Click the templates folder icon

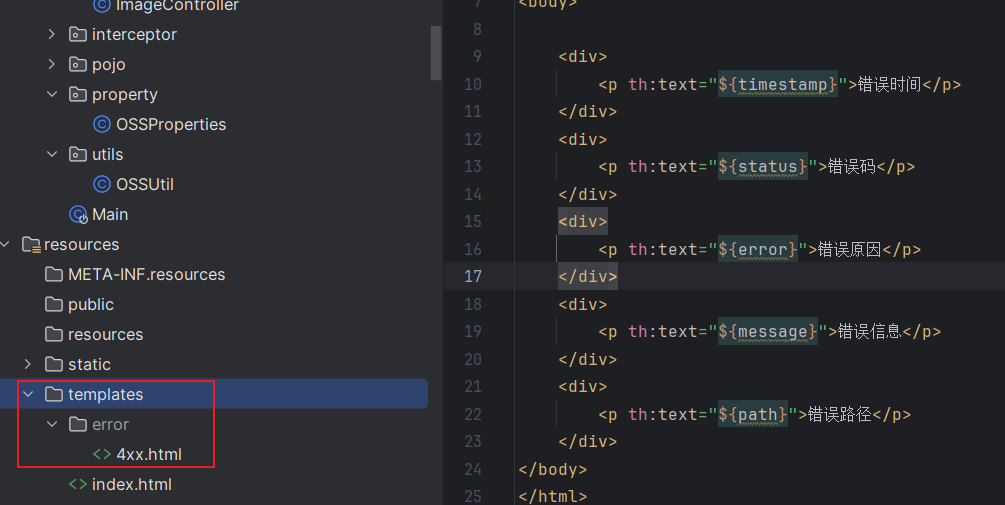click(54, 394)
